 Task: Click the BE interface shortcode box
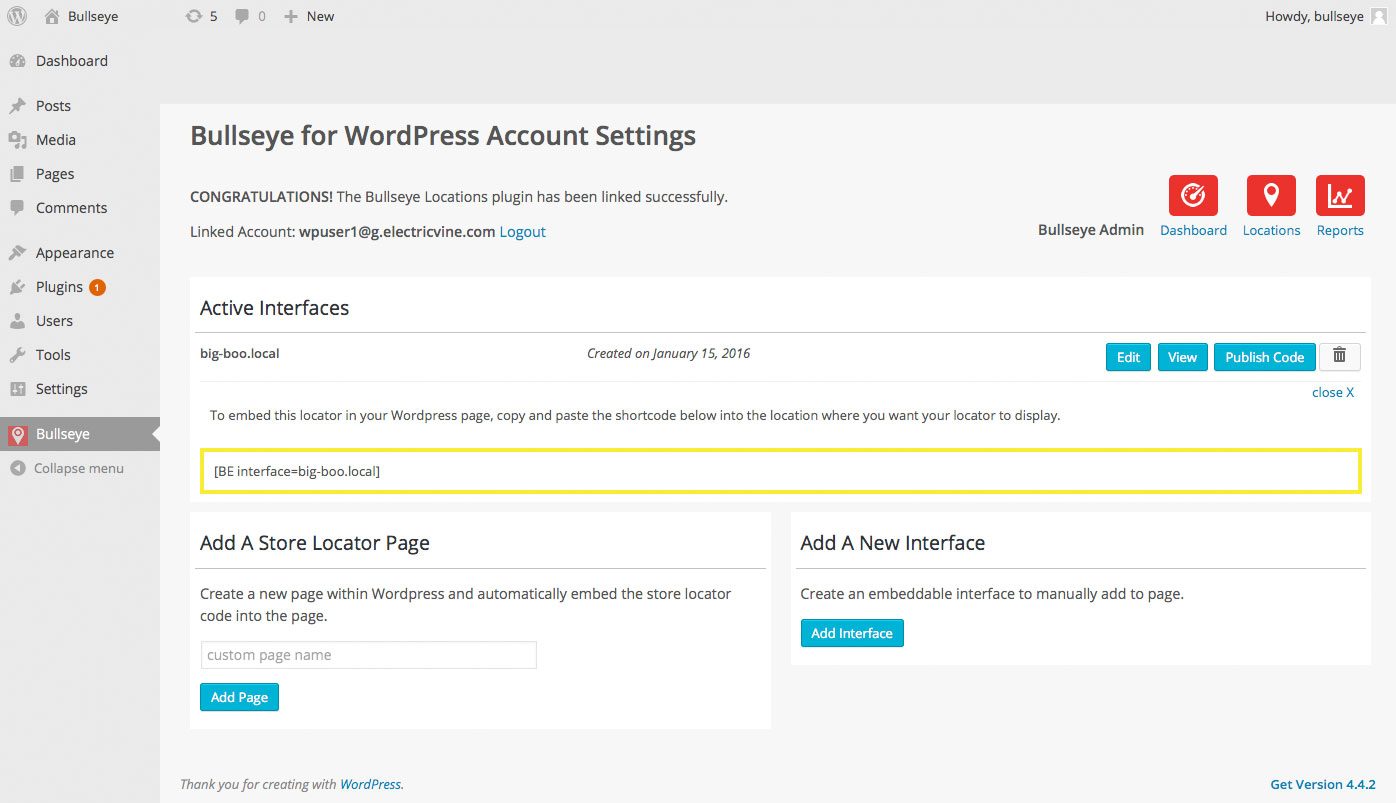point(781,471)
